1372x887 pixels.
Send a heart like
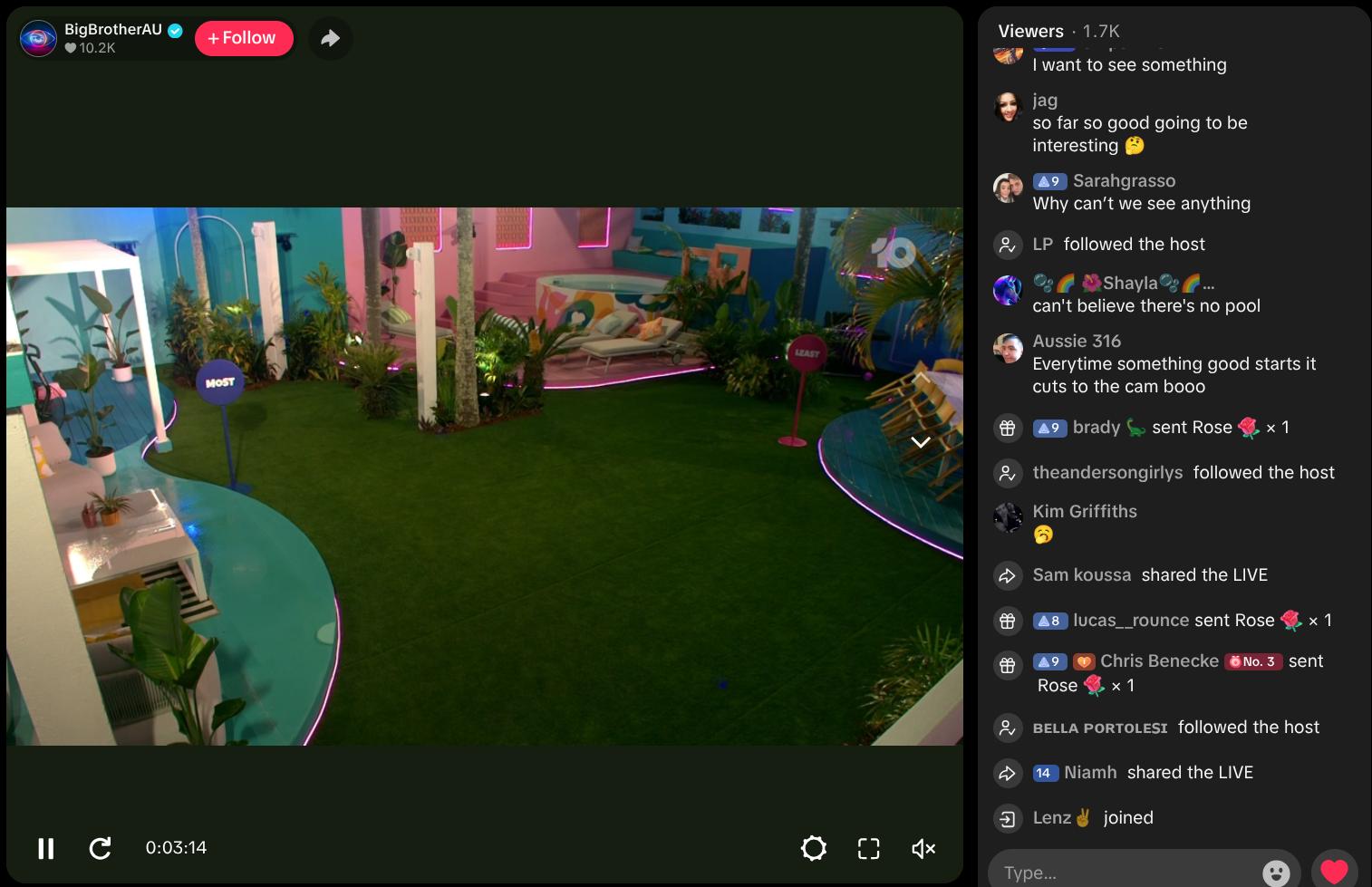1334,871
